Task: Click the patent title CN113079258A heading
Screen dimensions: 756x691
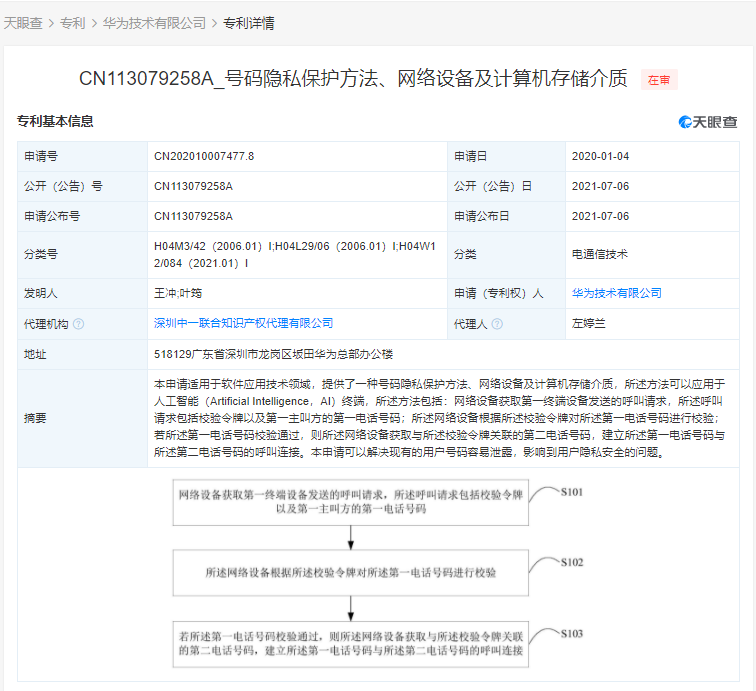Action: click(353, 79)
